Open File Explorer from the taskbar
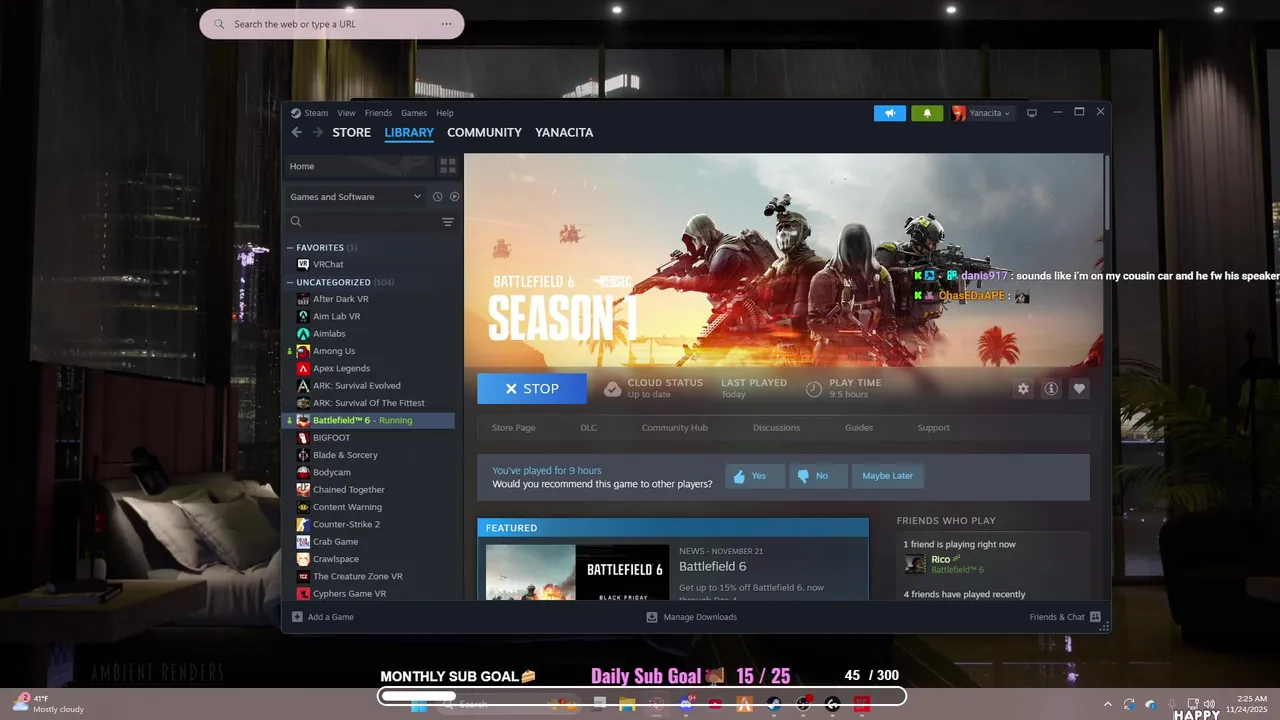The image size is (1280, 720). click(x=627, y=704)
